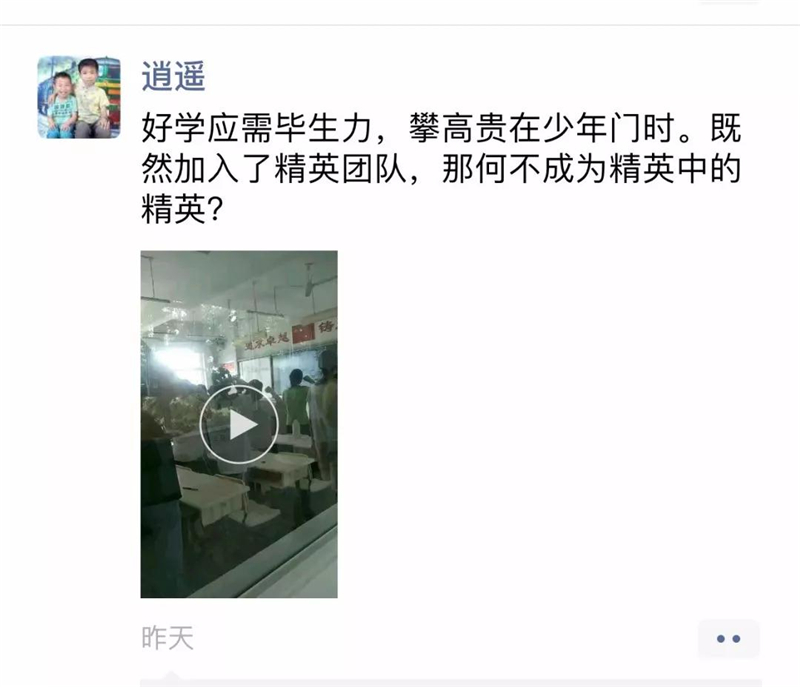Open 逍遥's profile avatar
The height and width of the screenshot is (687, 800).
pyautogui.click(x=79, y=97)
